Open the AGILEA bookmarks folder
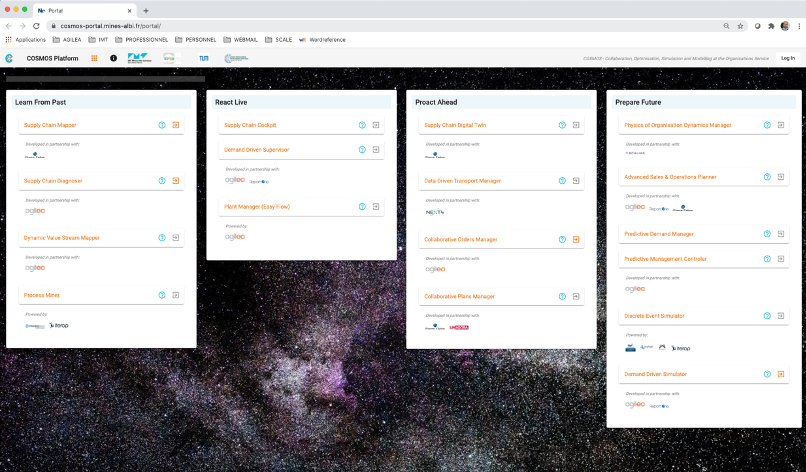 [67, 40]
